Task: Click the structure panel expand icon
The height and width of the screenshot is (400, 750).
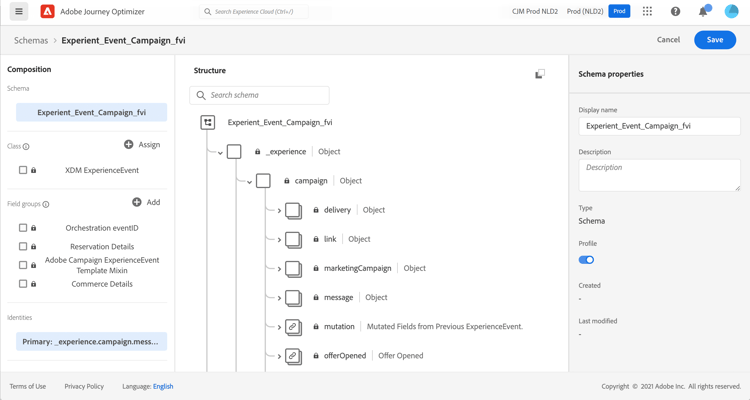Action: [x=540, y=74]
